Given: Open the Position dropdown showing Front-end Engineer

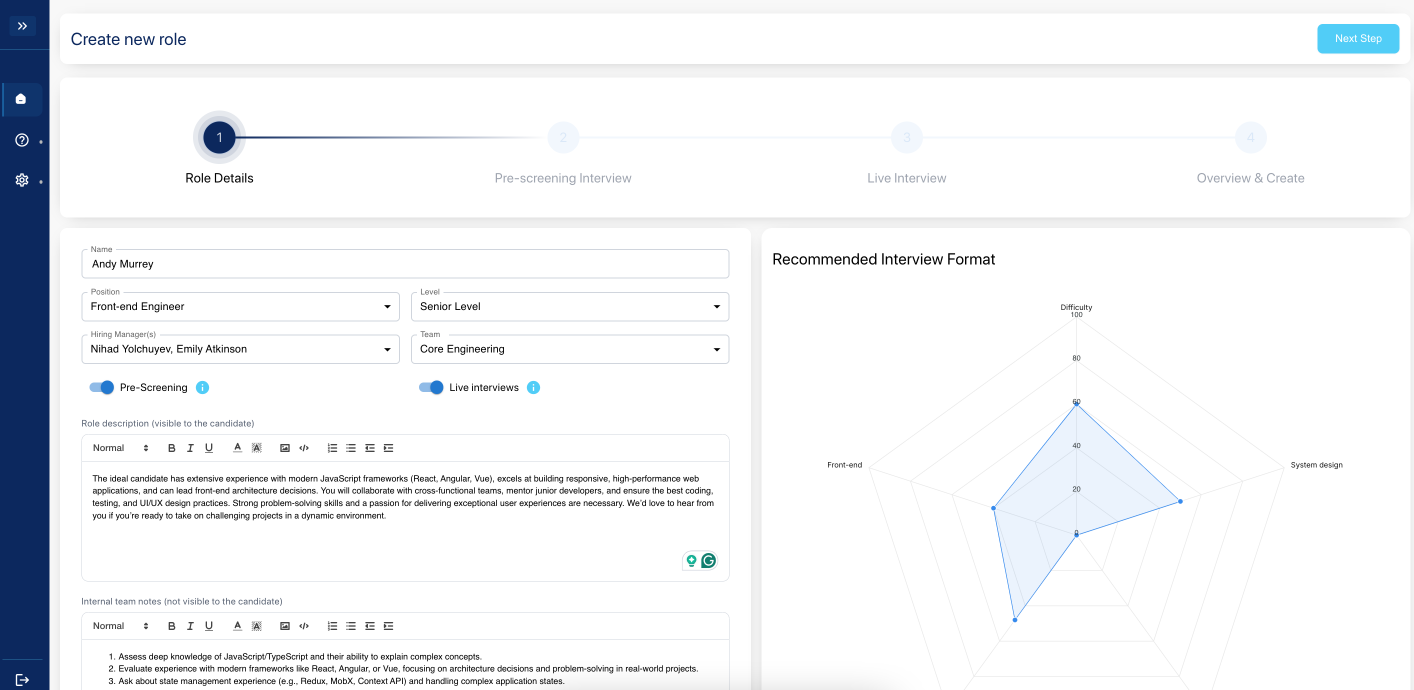Looking at the screenshot, I should coord(239,307).
